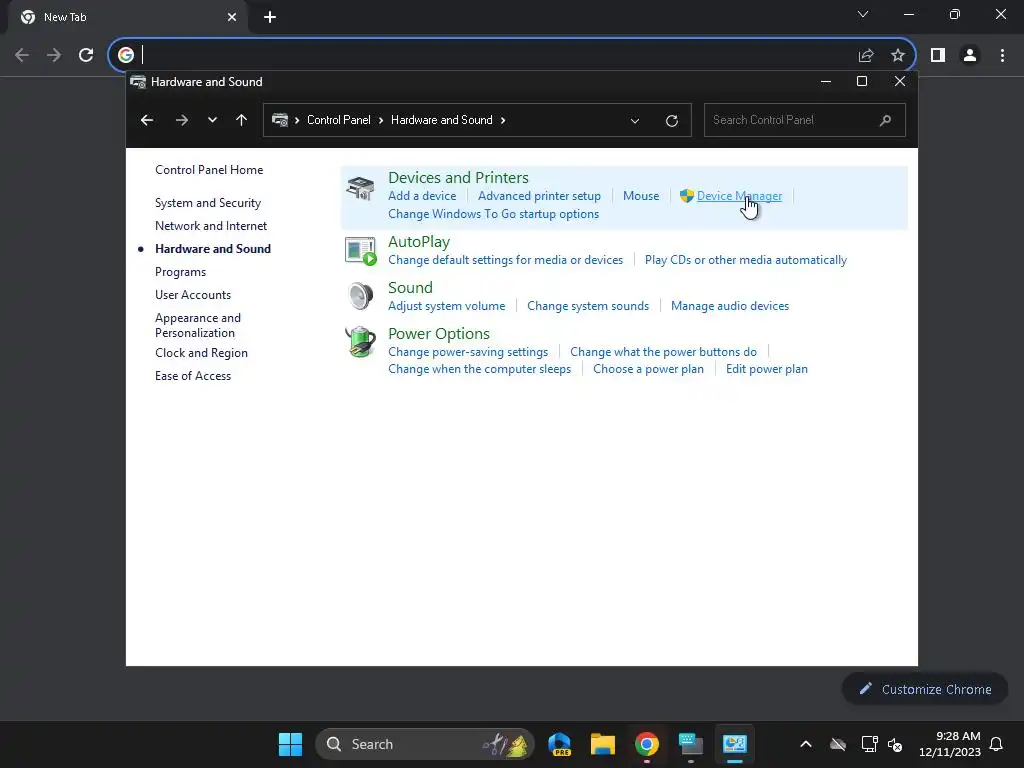Refresh the Control Panel view

[671, 121]
